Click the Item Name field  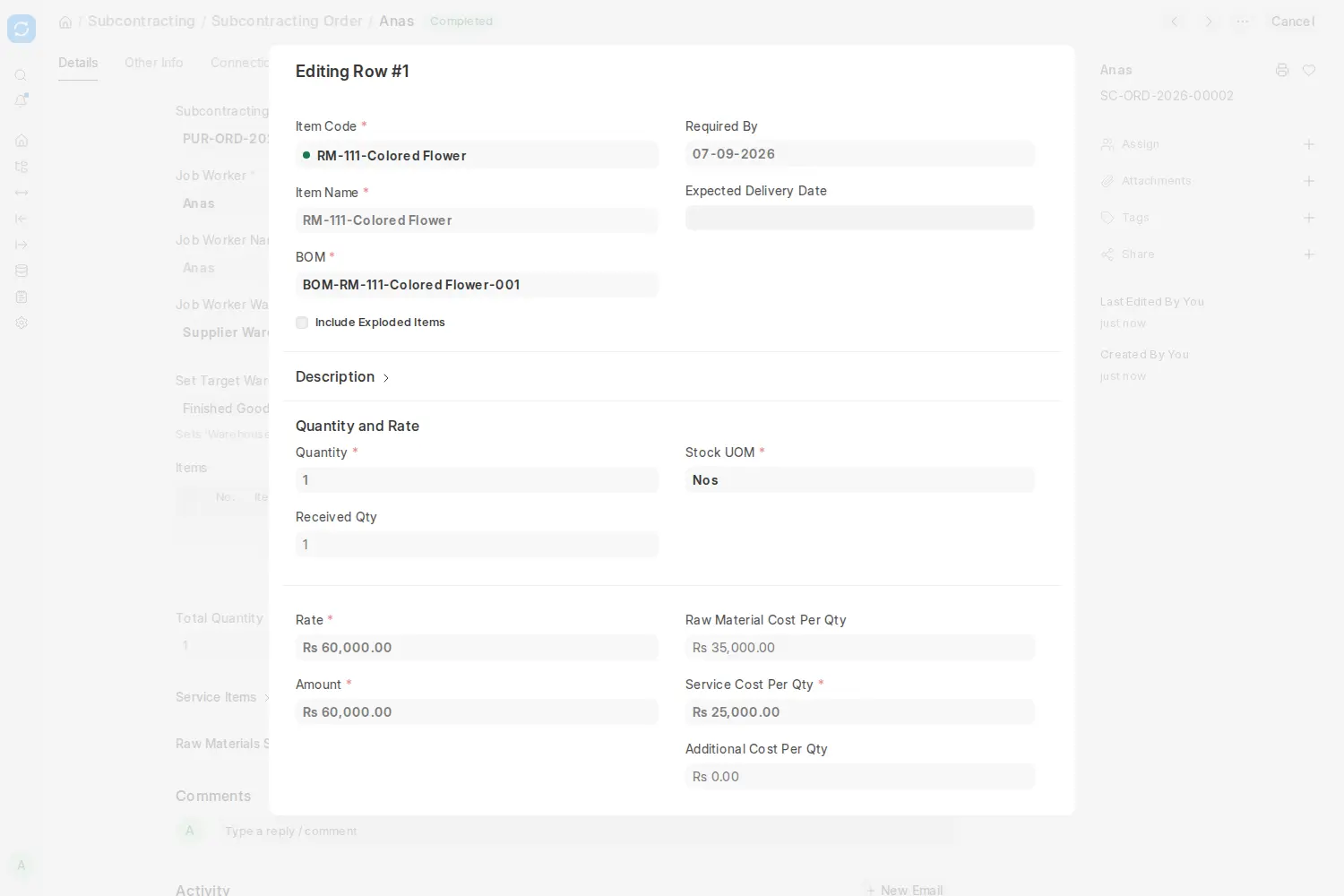point(477,220)
